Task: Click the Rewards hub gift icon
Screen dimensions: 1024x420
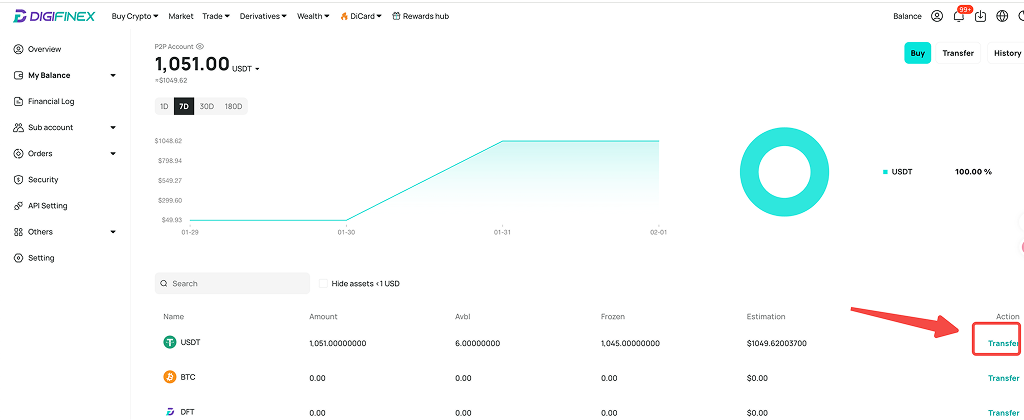Action: click(396, 16)
